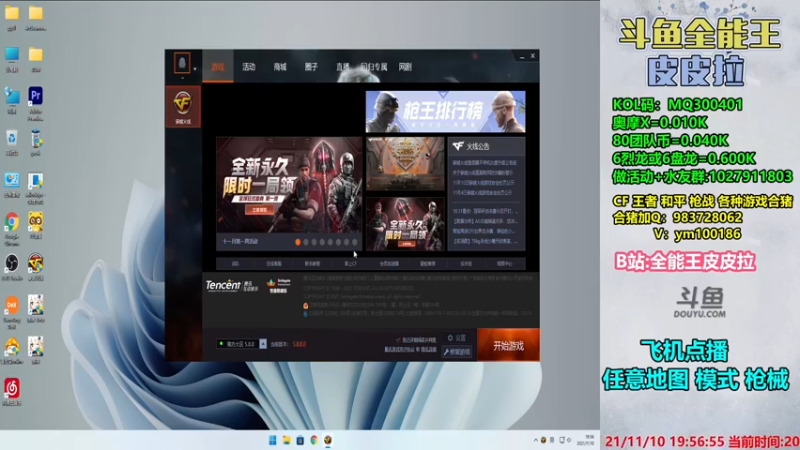Open the top-left folder desktop icon

click(x=12, y=13)
